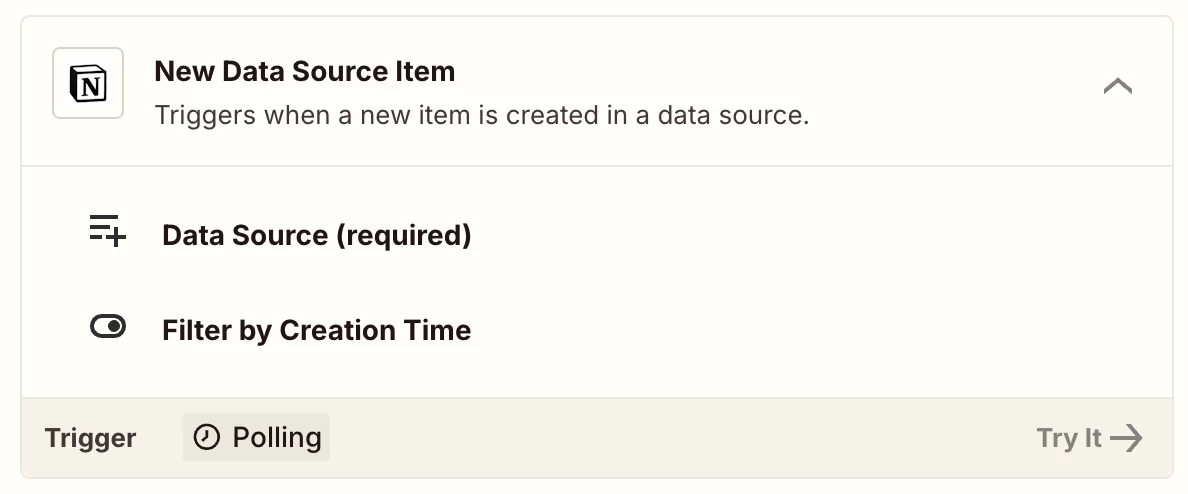Click the word "(required)" after Data Source
Screen dimensions: 1188x494
point(403,236)
